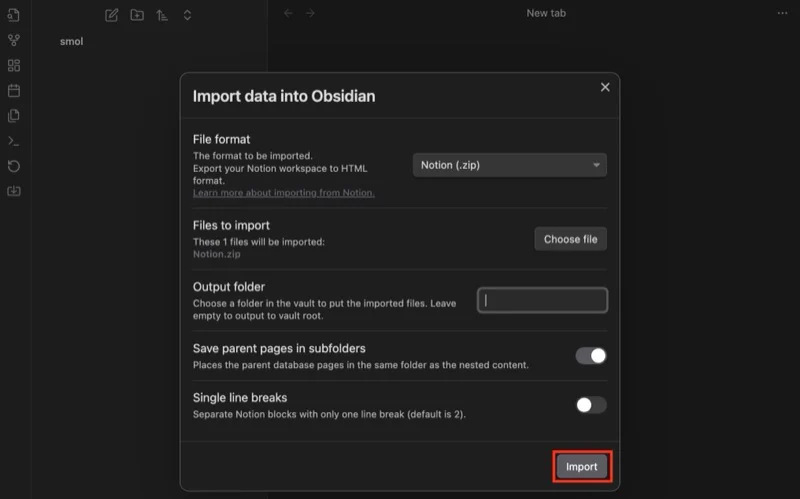Open daily note calendar icon
The width and height of the screenshot is (800, 499).
[14, 90]
